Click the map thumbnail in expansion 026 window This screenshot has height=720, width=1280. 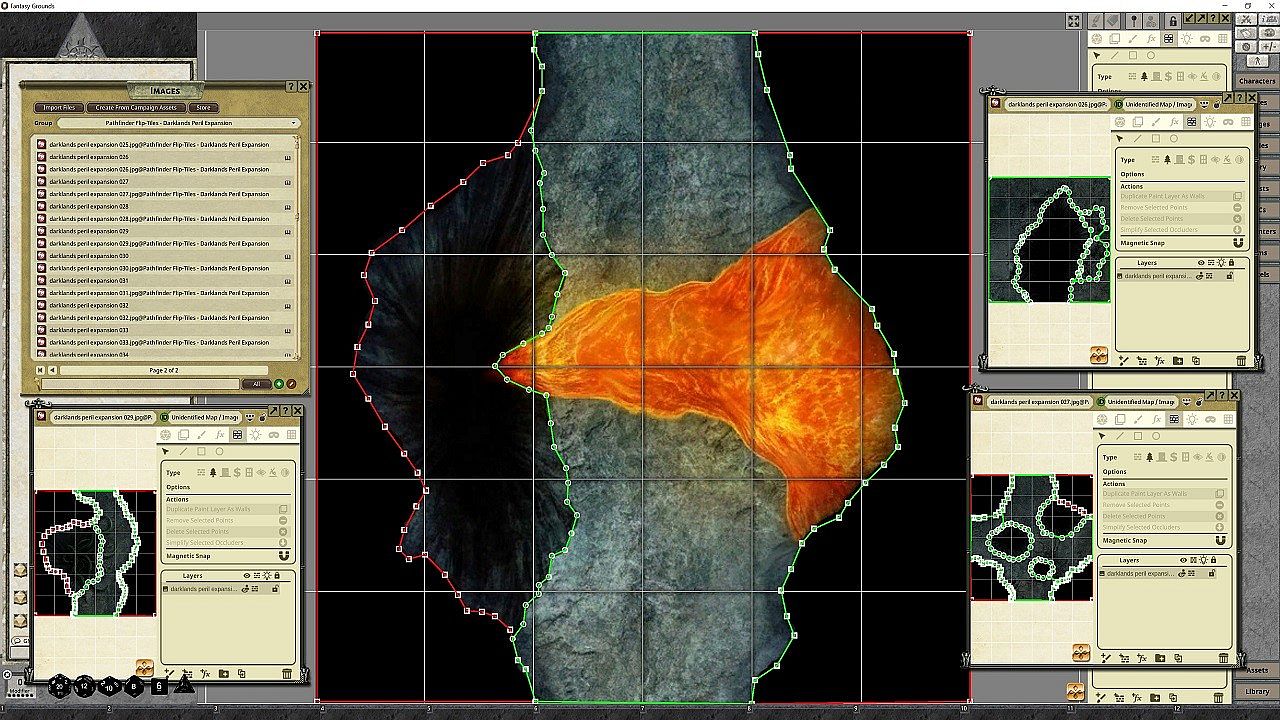tap(1049, 240)
